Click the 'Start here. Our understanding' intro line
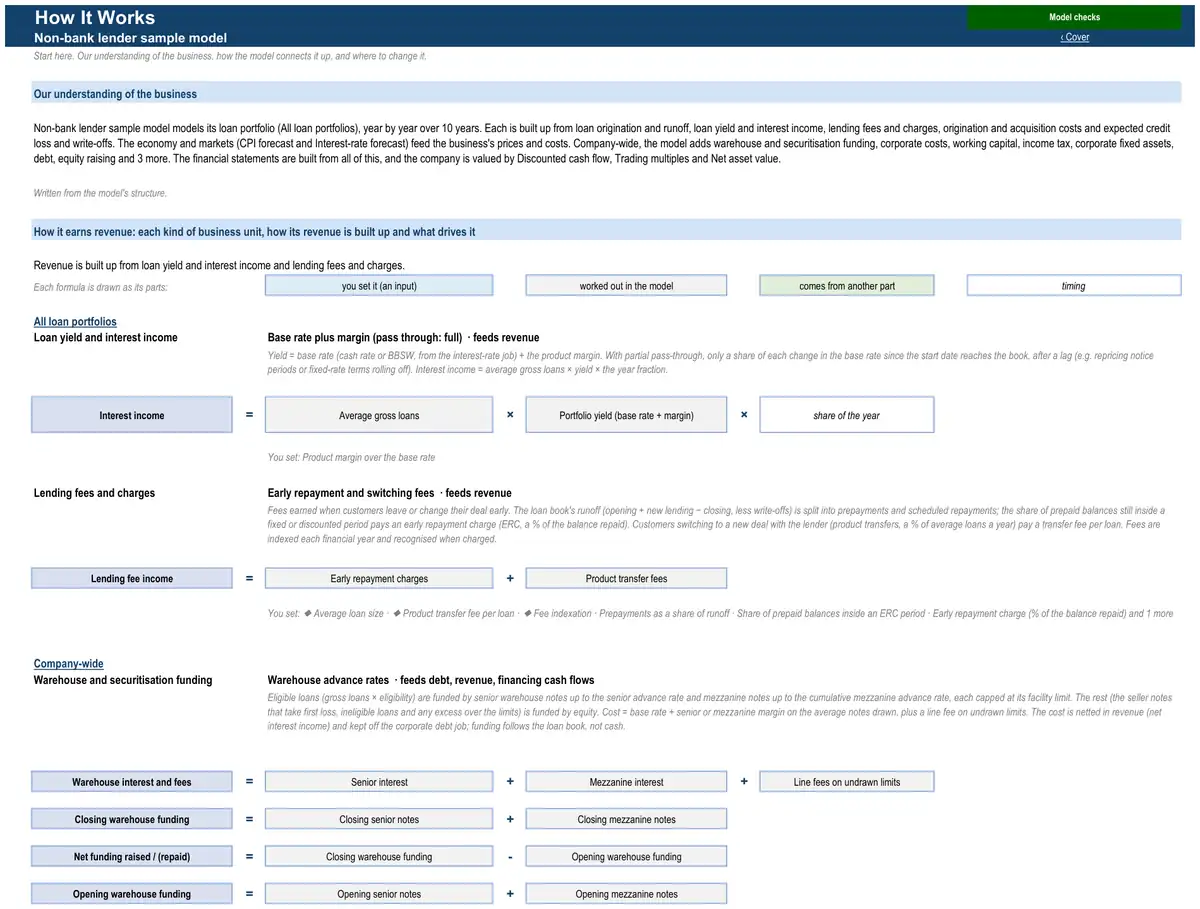1200x909 pixels. tap(230, 56)
